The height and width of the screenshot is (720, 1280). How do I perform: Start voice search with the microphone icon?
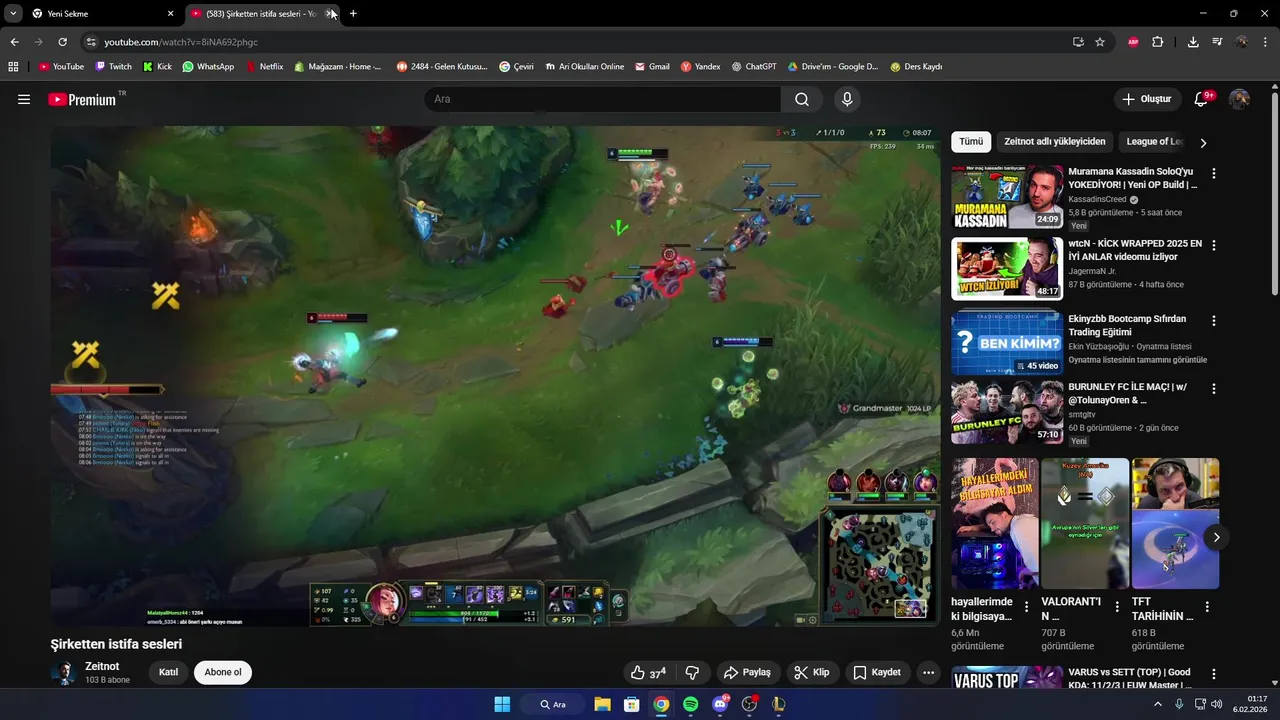[x=847, y=99]
